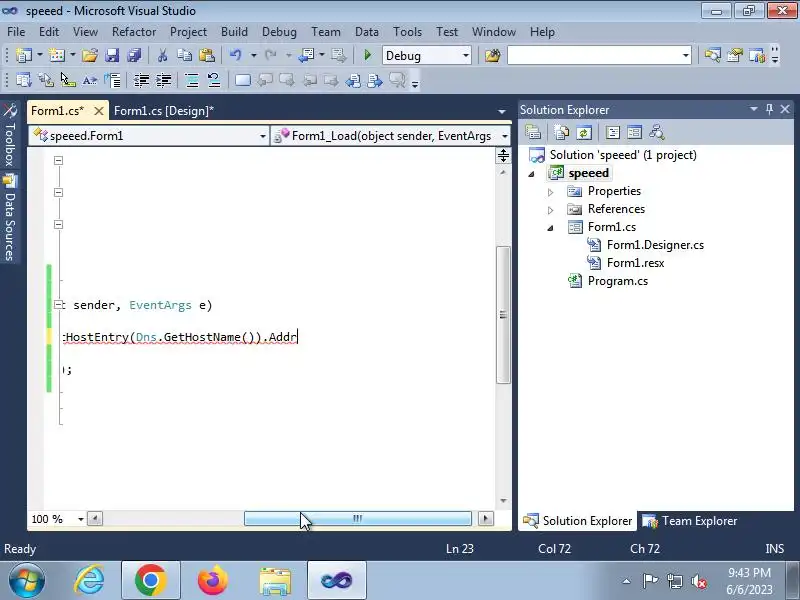The image size is (800, 600).
Task: Click View Code icon in Solution Explorer
Action: [613, 133]
